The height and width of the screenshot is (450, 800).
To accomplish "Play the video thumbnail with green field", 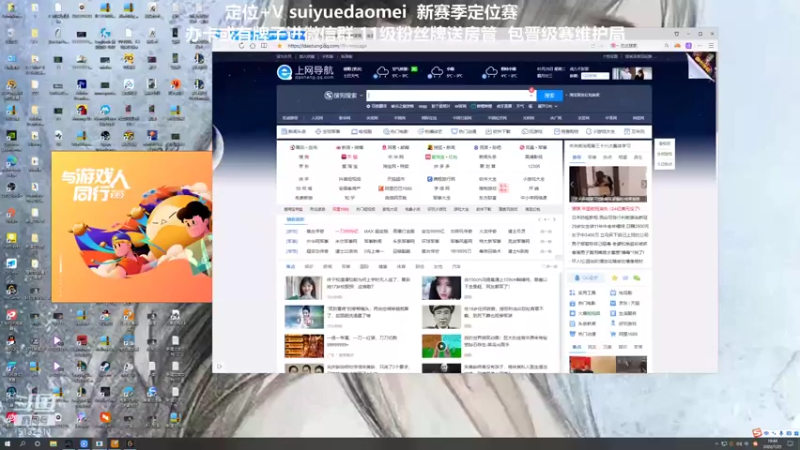I will [441, 346].
